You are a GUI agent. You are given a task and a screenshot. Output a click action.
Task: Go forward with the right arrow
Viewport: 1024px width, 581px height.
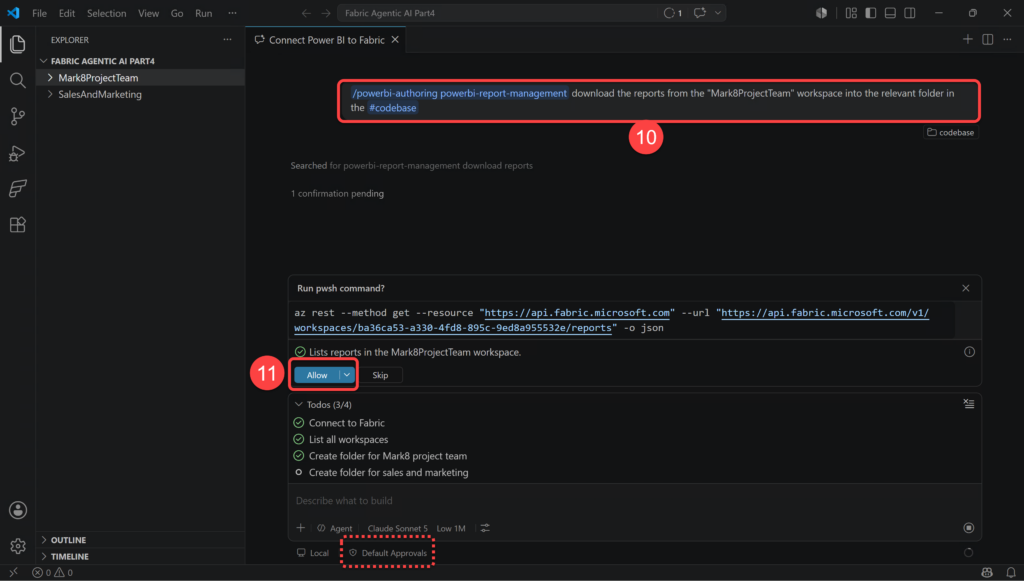pos(326,13)
